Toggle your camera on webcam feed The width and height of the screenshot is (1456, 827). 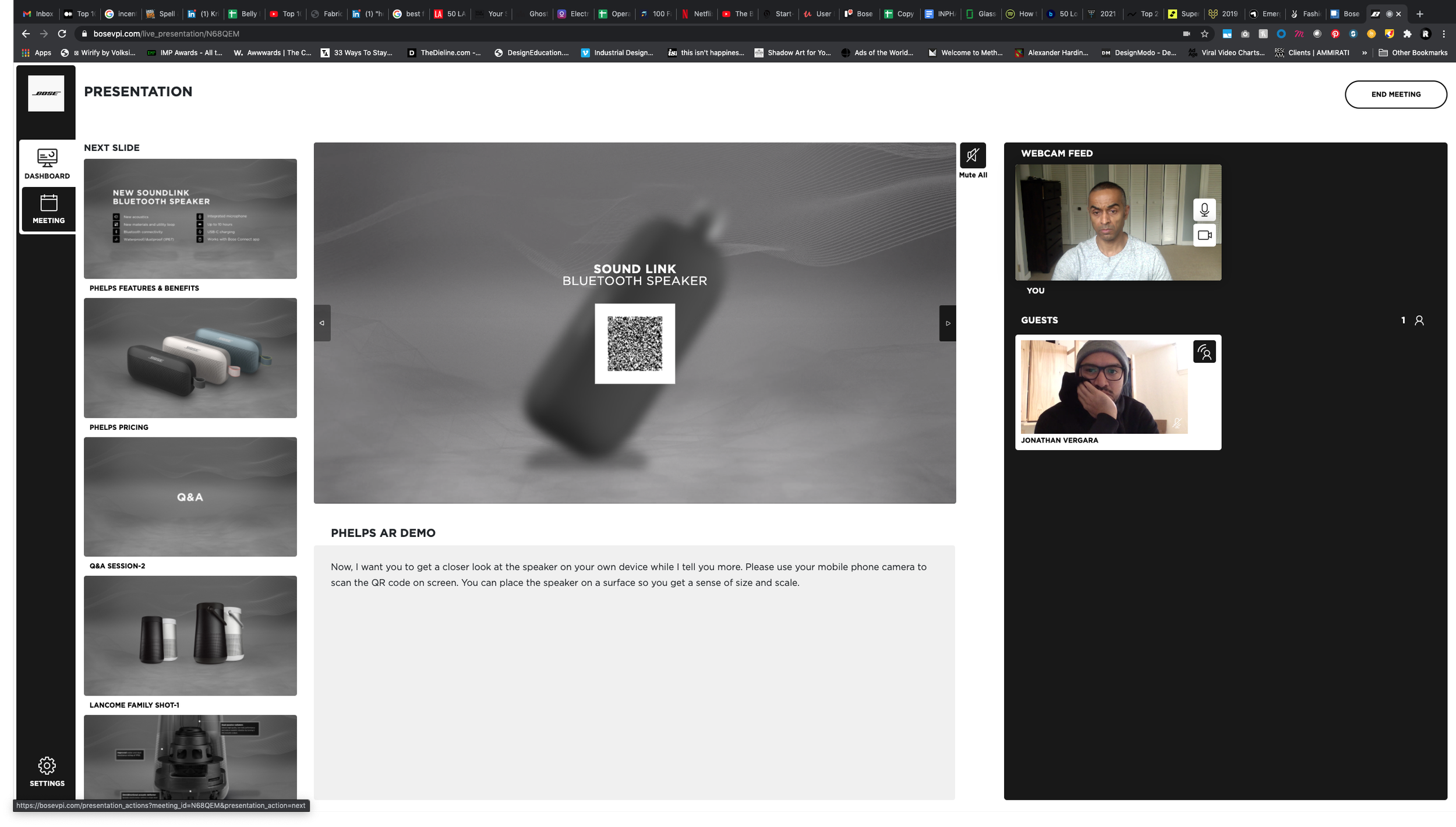[x=1204, y=235]
